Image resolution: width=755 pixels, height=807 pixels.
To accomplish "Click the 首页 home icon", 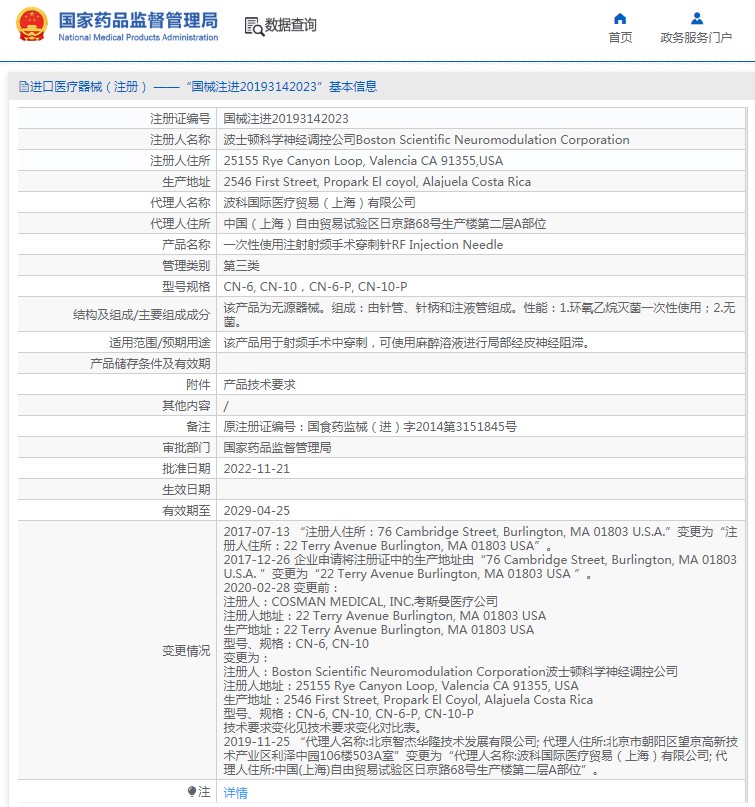I will tap(620, 19).
